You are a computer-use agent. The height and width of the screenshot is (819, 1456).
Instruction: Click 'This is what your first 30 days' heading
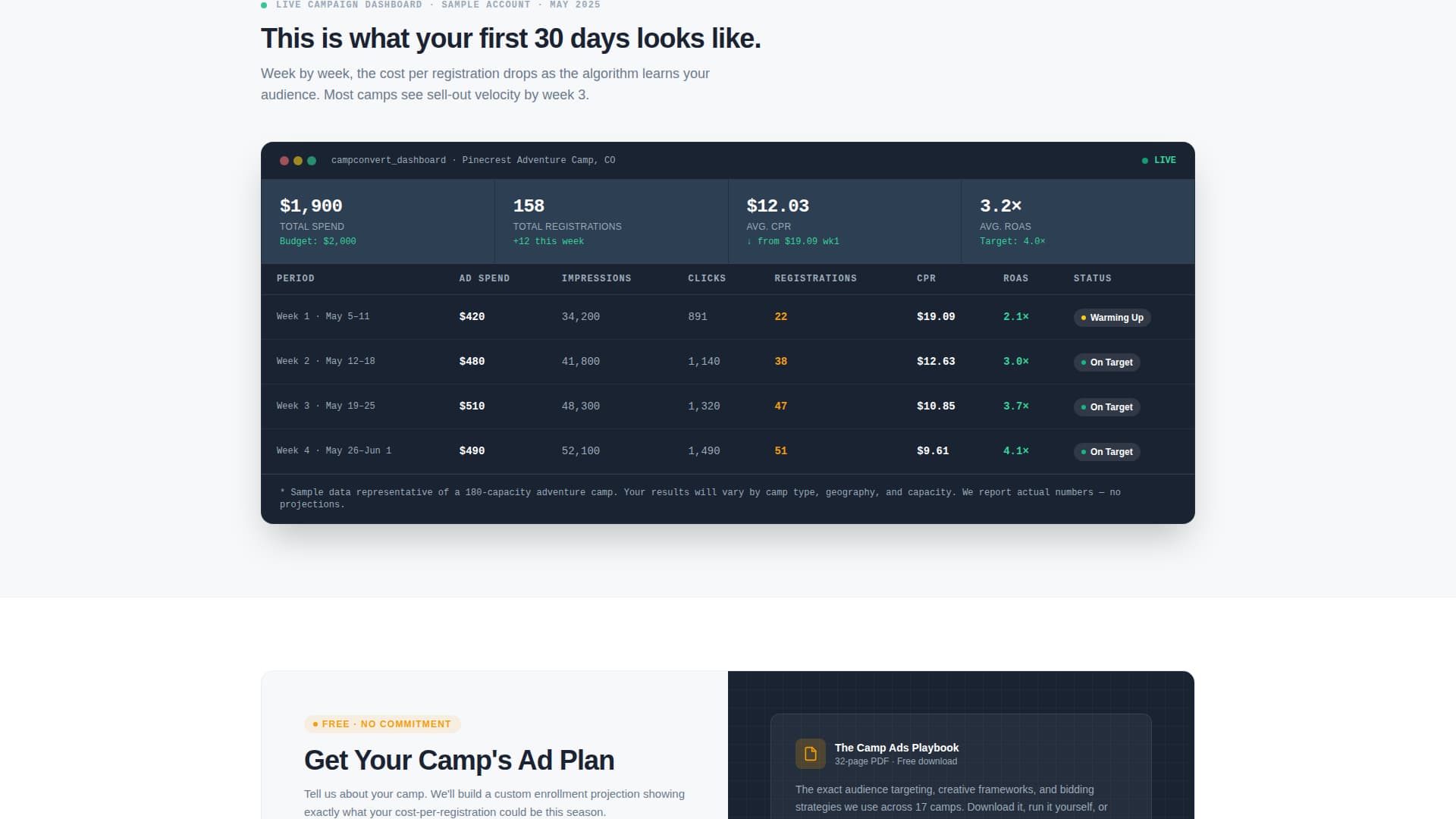(510, 39)
